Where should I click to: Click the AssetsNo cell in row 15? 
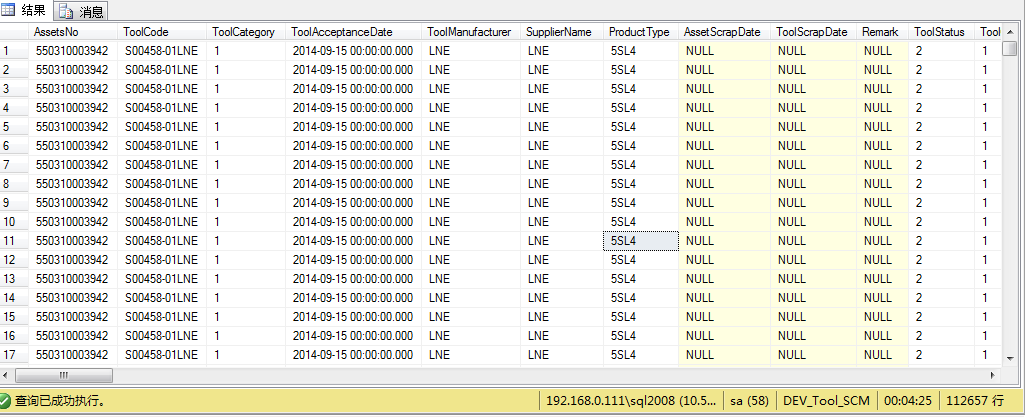point(74,316)
